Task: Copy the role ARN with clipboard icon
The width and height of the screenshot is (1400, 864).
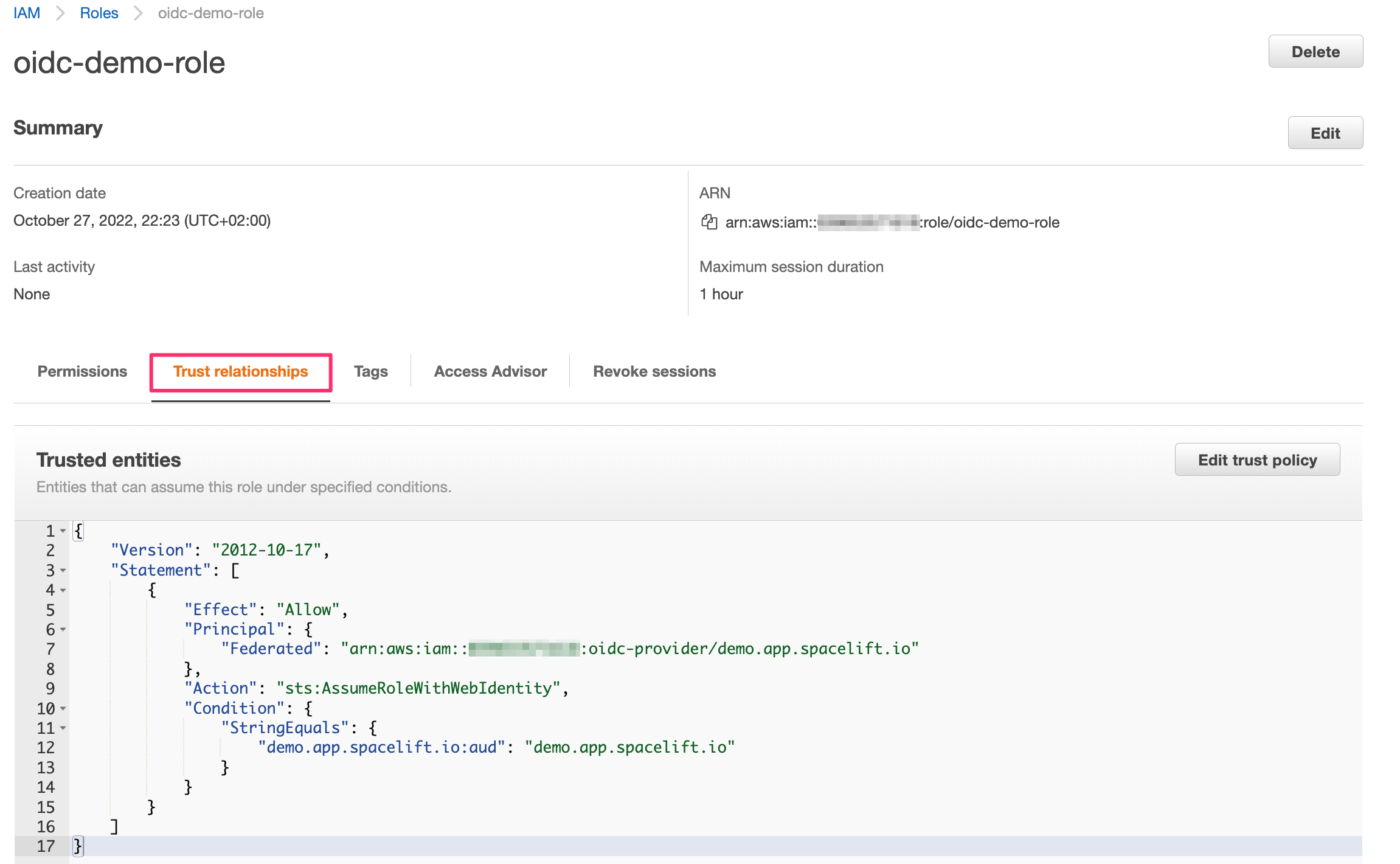Action: [x=709, y=222]
